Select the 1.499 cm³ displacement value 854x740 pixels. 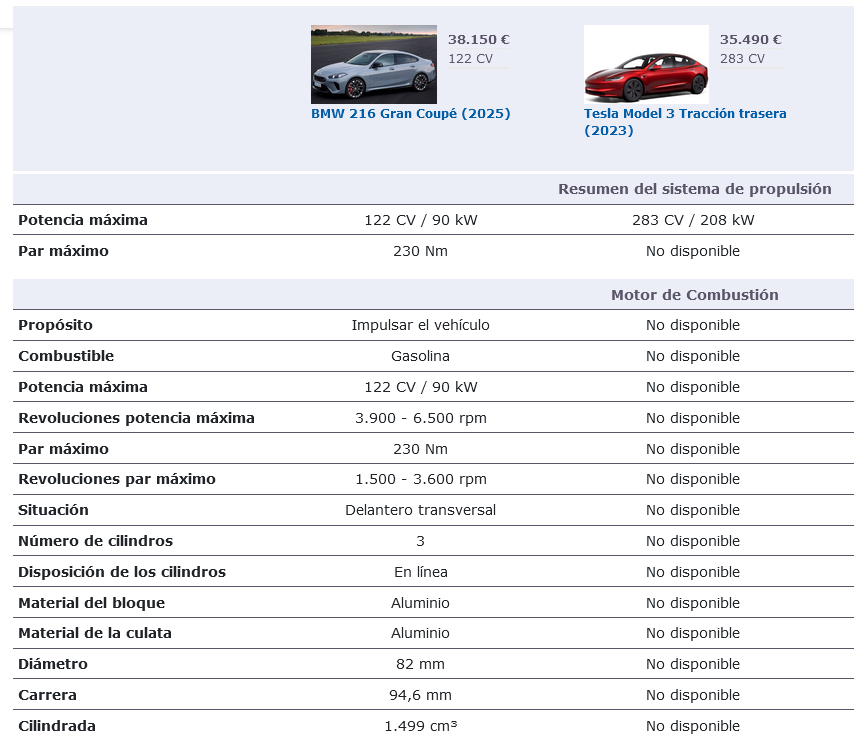point(420,726)
